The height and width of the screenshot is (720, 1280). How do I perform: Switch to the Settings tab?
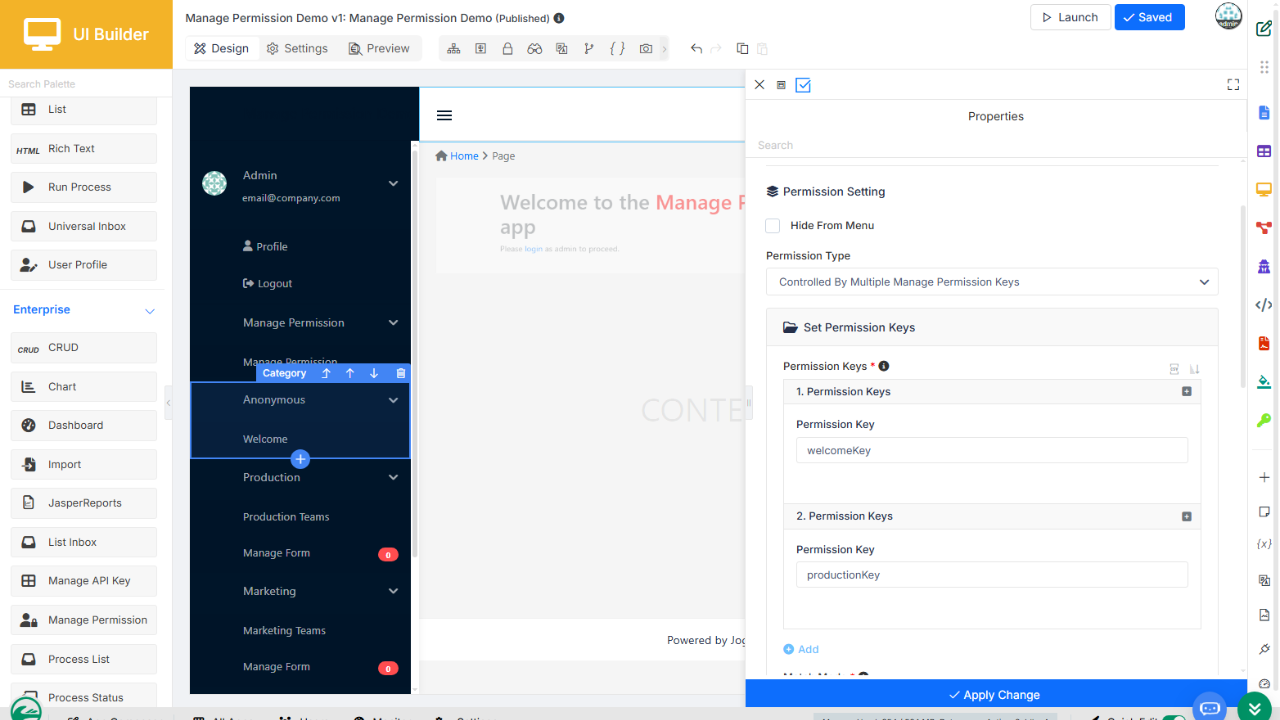tap(297, 48)
